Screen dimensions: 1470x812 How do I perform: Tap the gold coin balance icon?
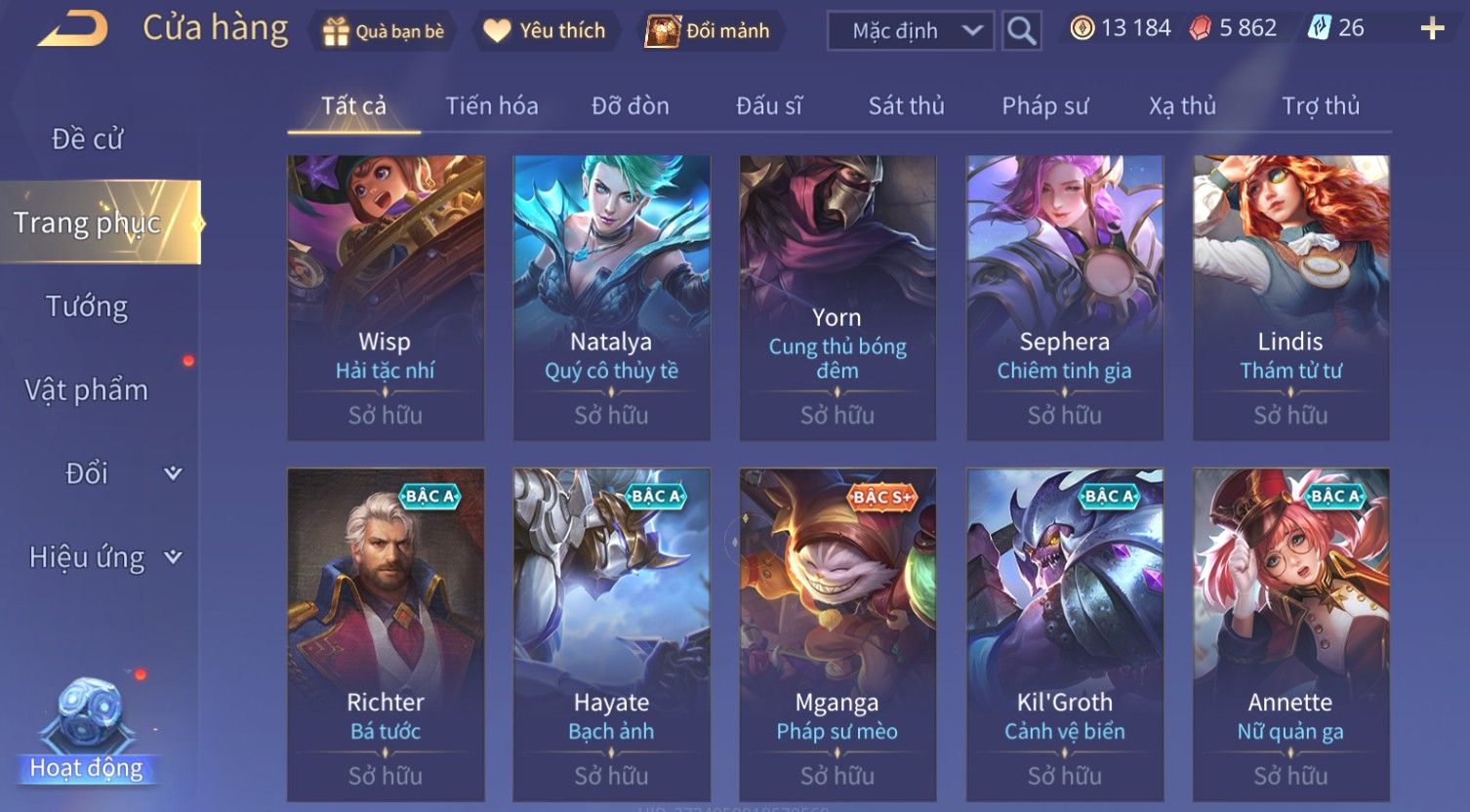pyautogui.click(x=1082, y=28)
